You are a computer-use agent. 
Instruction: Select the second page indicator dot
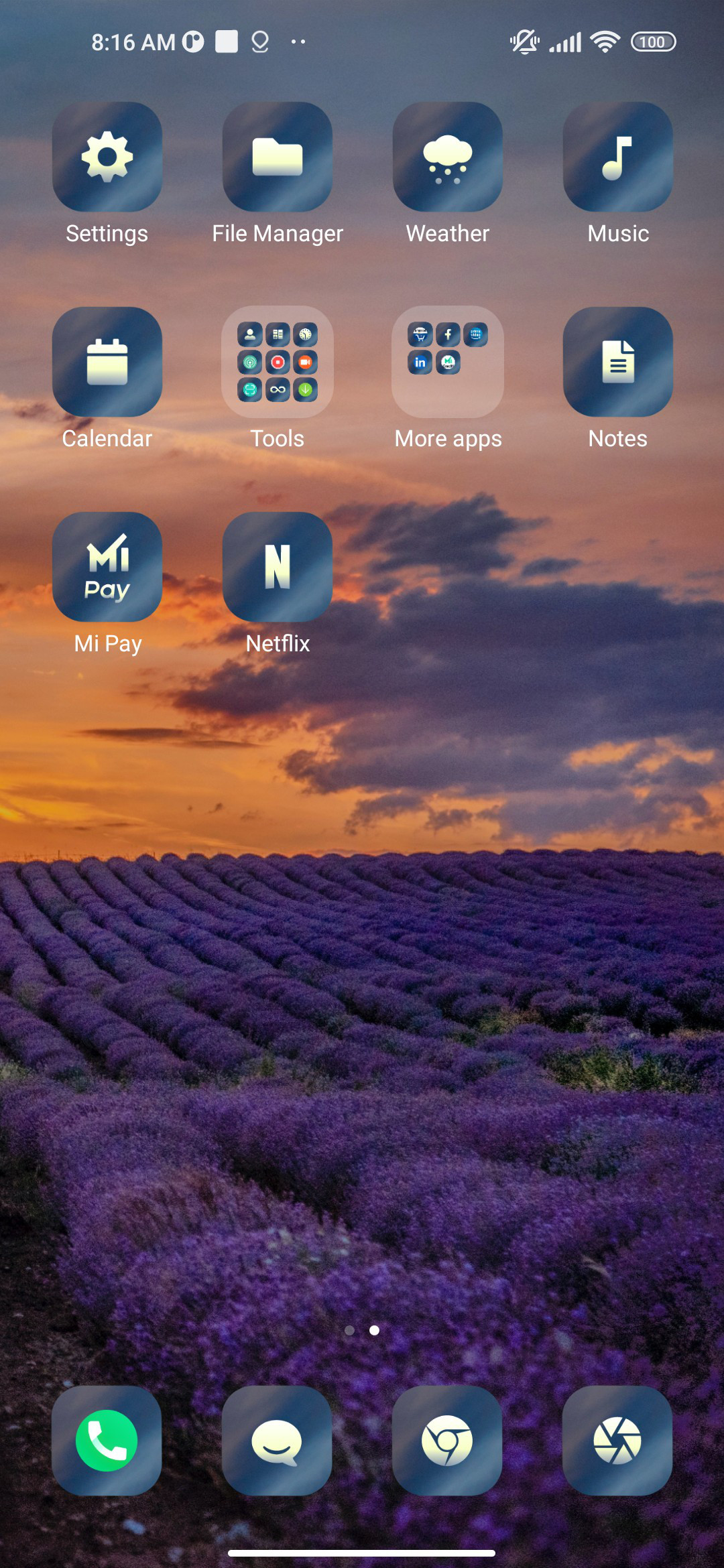tap(375, 1330)
